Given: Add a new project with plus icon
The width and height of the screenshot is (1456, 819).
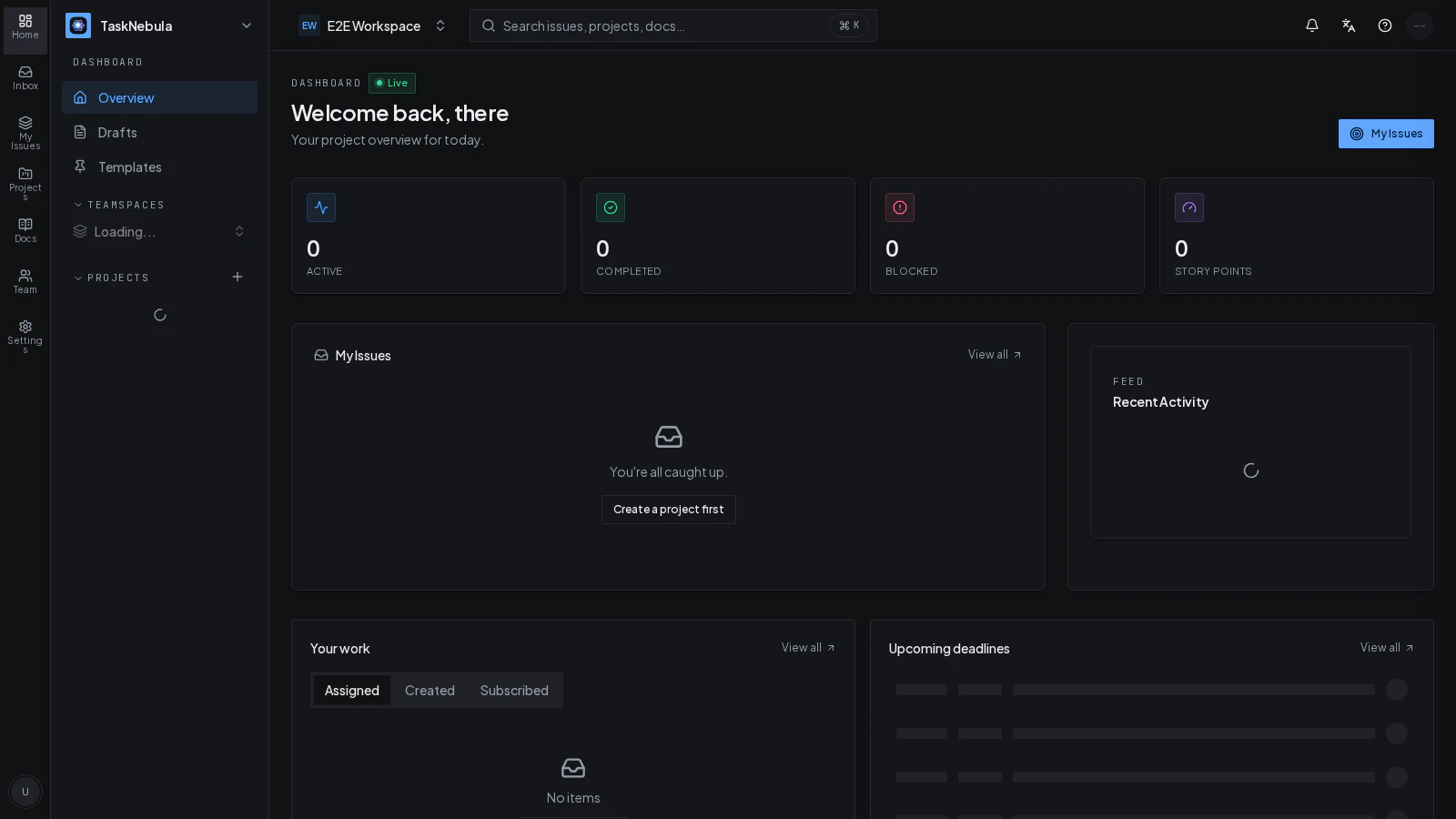Looking at the screenshot, I should (238, 277).
